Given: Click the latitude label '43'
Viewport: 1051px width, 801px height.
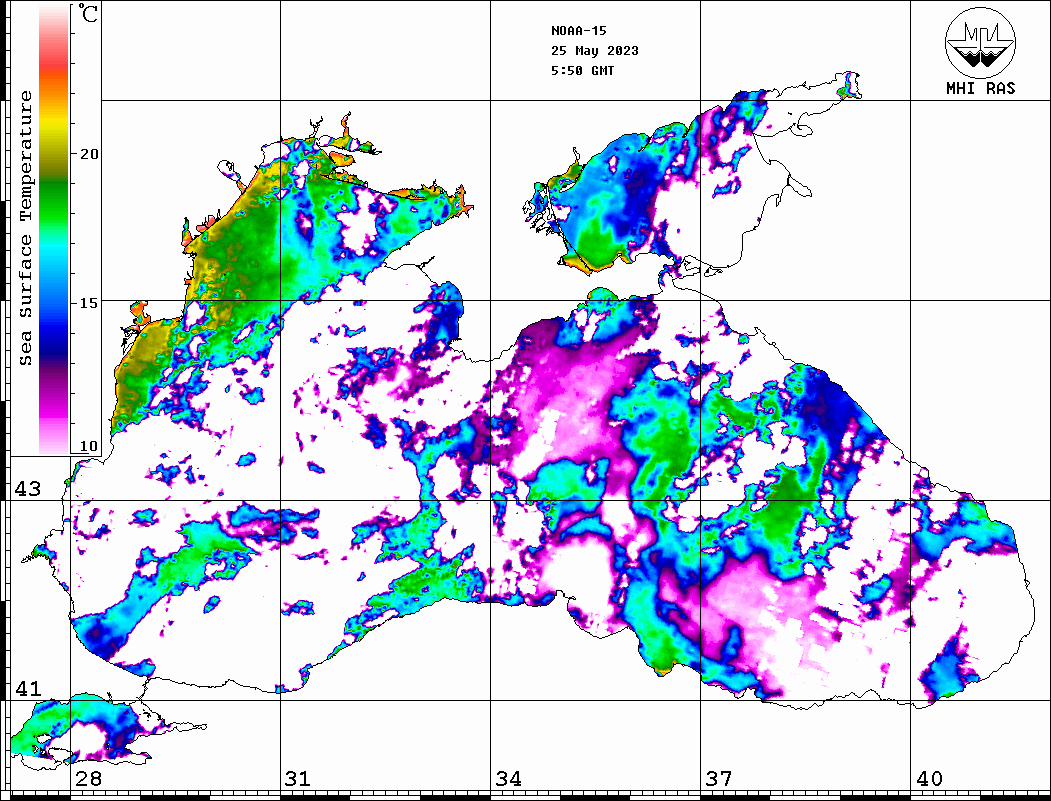Looking at the screenshot, I should click(27, 489).
